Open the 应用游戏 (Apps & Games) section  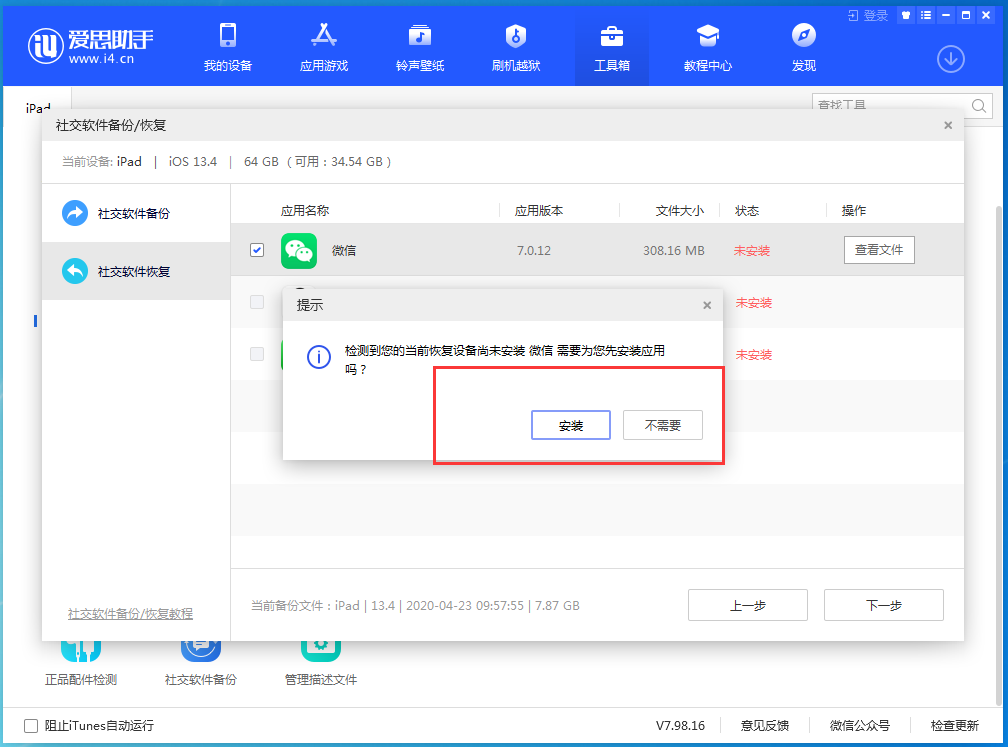[x=323, y=46]
